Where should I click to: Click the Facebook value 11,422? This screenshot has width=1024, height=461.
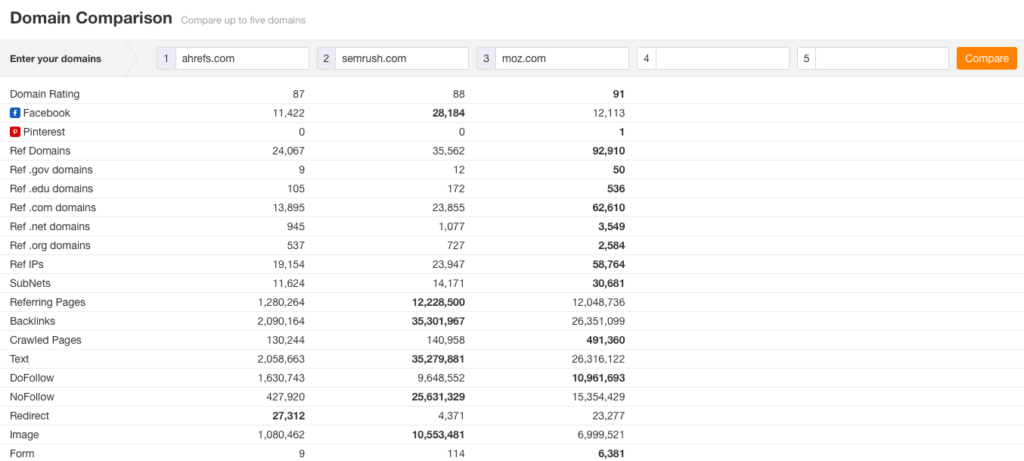point(289,113)
